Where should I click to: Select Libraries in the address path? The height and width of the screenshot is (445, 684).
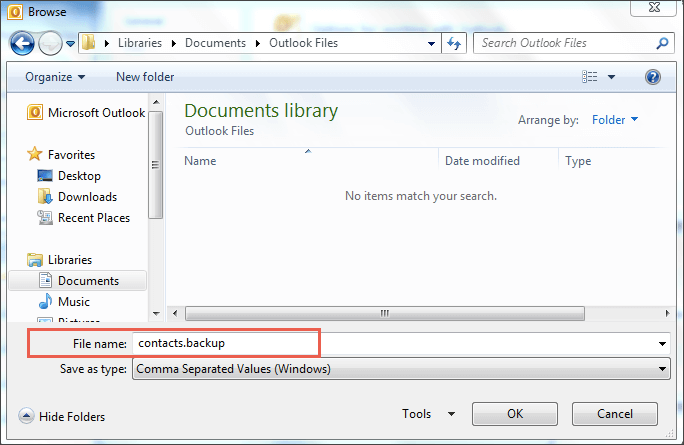point(140,43)
